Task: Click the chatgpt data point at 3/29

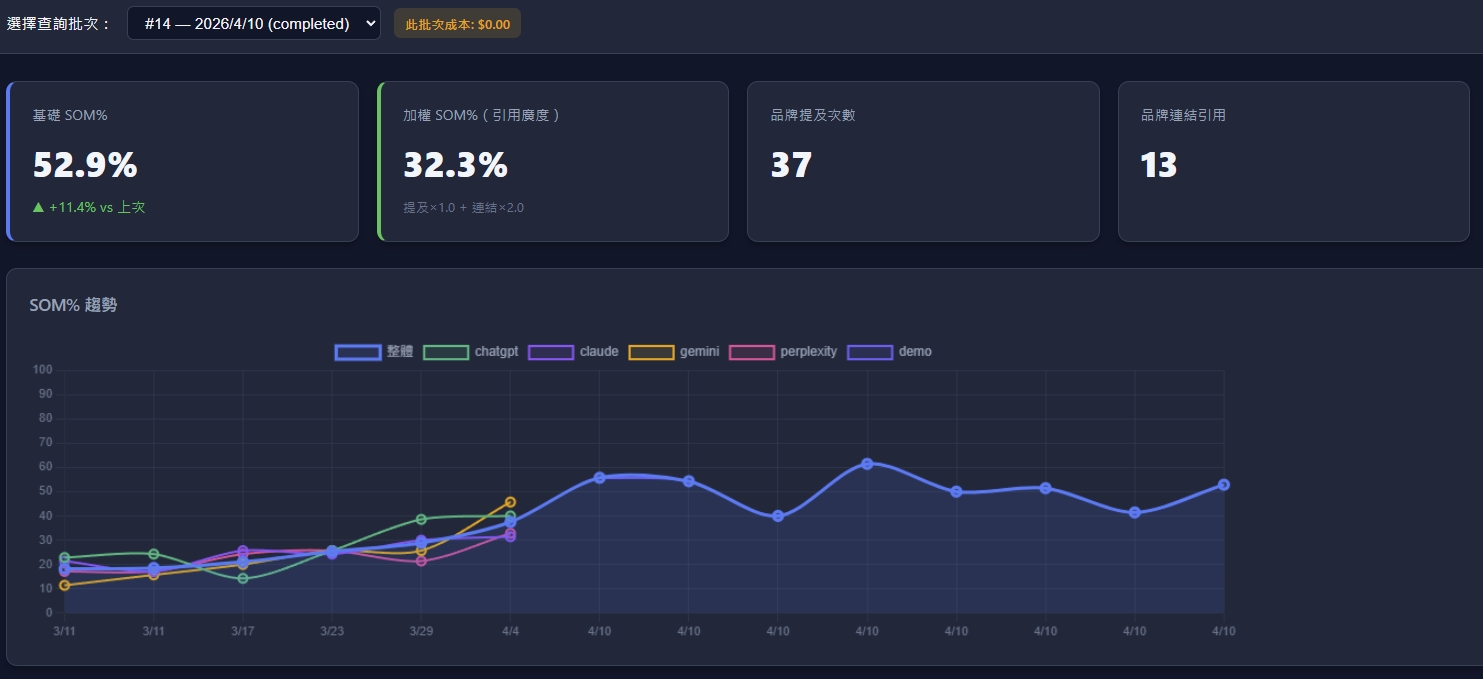Action: click(x=421, y=519)
